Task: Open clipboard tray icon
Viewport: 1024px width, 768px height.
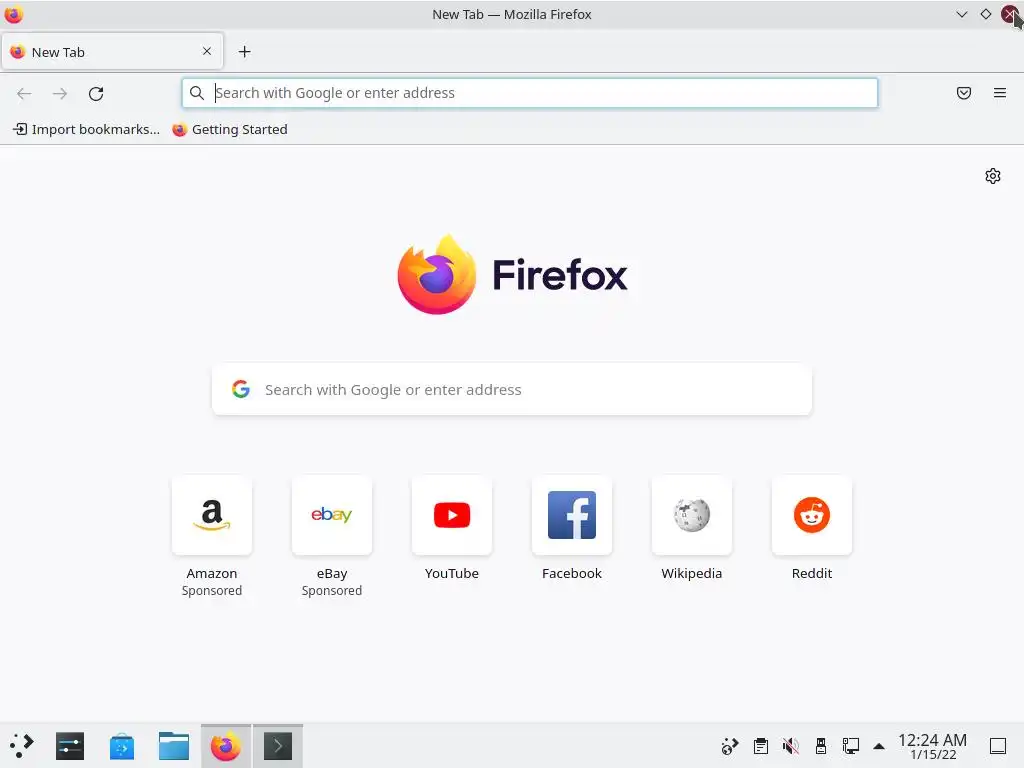Action: [x=761, y=746]
